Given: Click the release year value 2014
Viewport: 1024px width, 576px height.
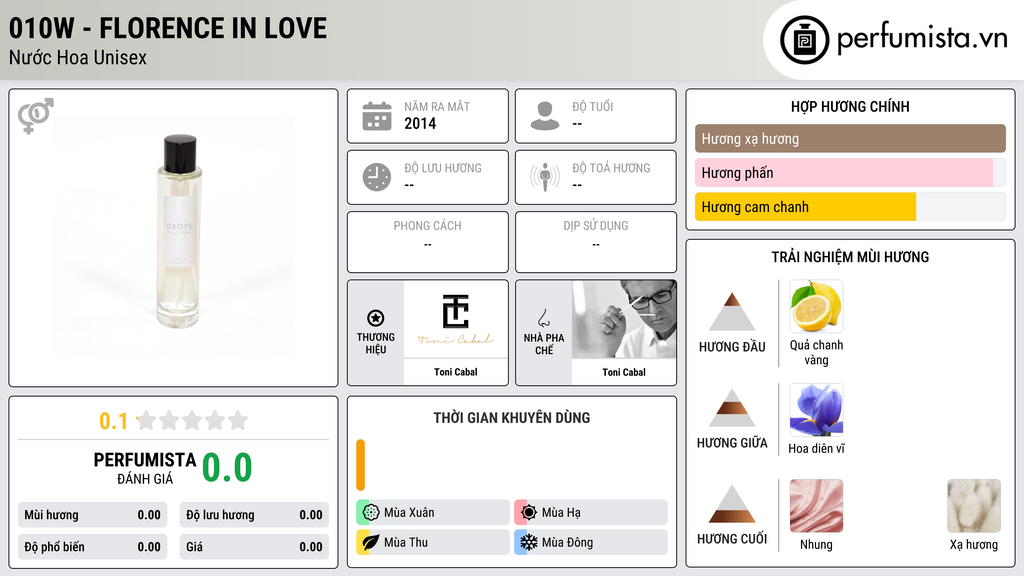Looking at the screenshot, I should 420,123.
